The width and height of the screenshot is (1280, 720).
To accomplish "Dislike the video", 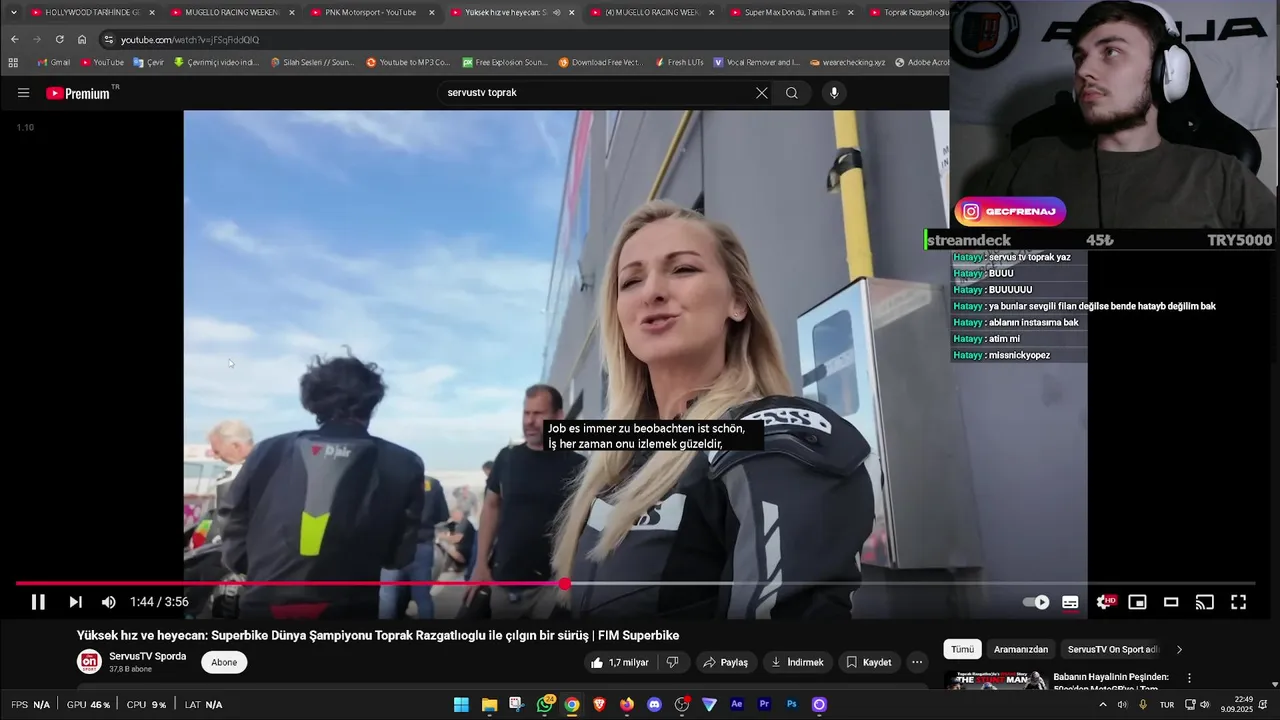I will click(673, 662).
